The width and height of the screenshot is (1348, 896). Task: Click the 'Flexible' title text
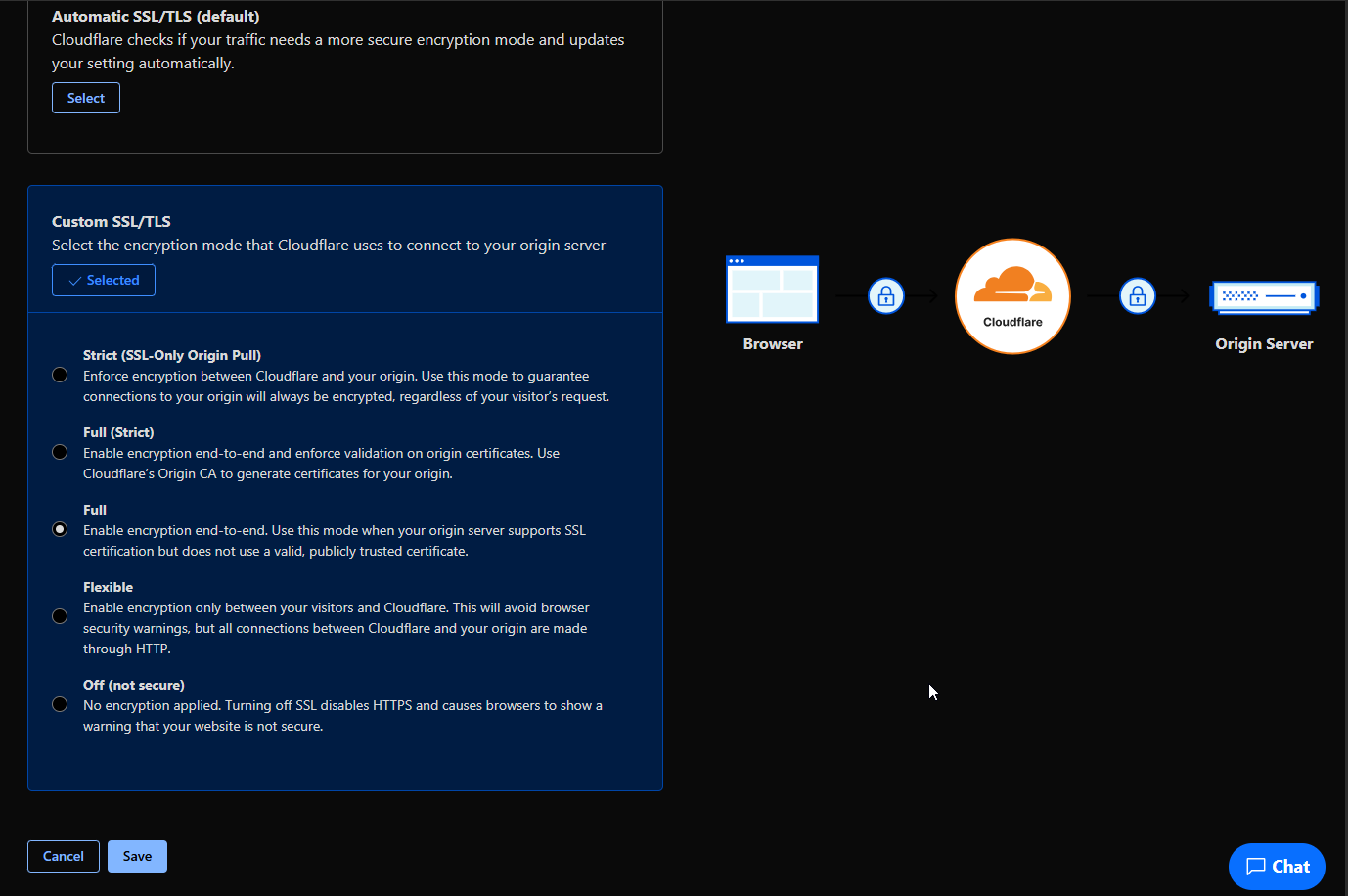pos(108,587)
